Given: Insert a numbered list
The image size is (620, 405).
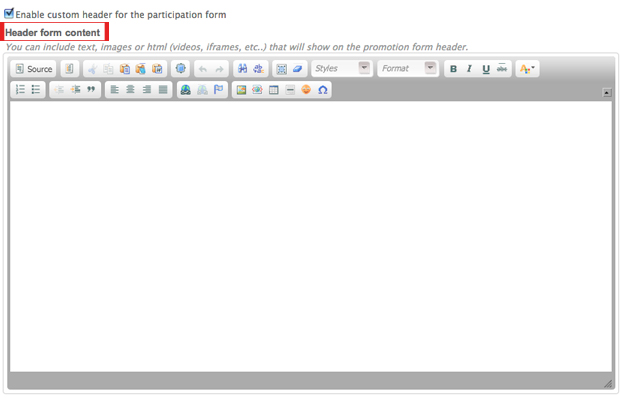Looking at the screenshot, I should coord(20,90).
